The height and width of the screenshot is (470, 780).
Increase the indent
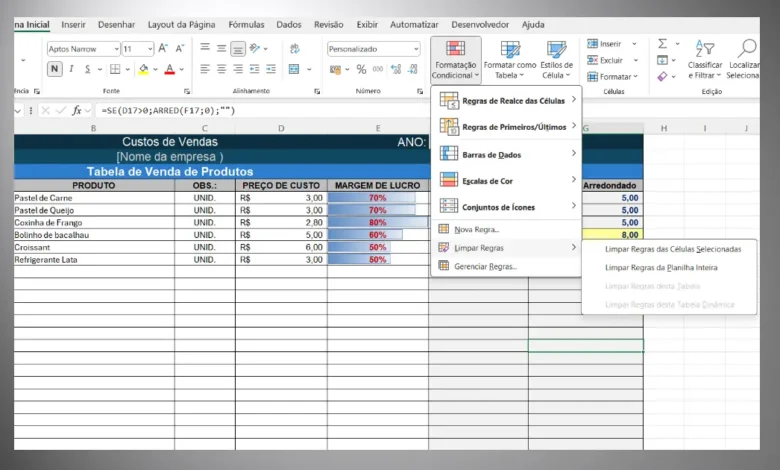click(x=271, y=69)
